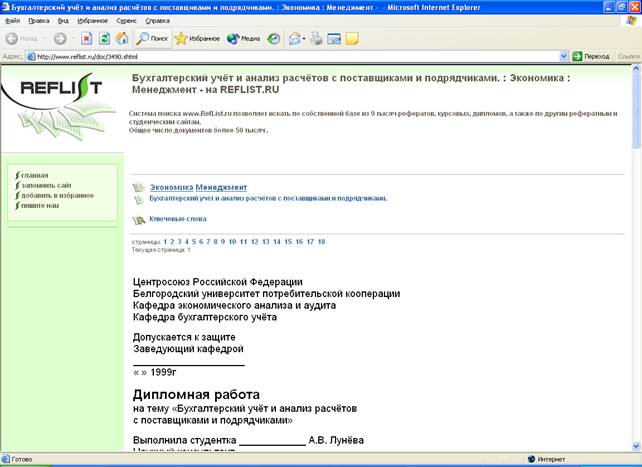Click пишите нам sidebar link

[40, 205]
